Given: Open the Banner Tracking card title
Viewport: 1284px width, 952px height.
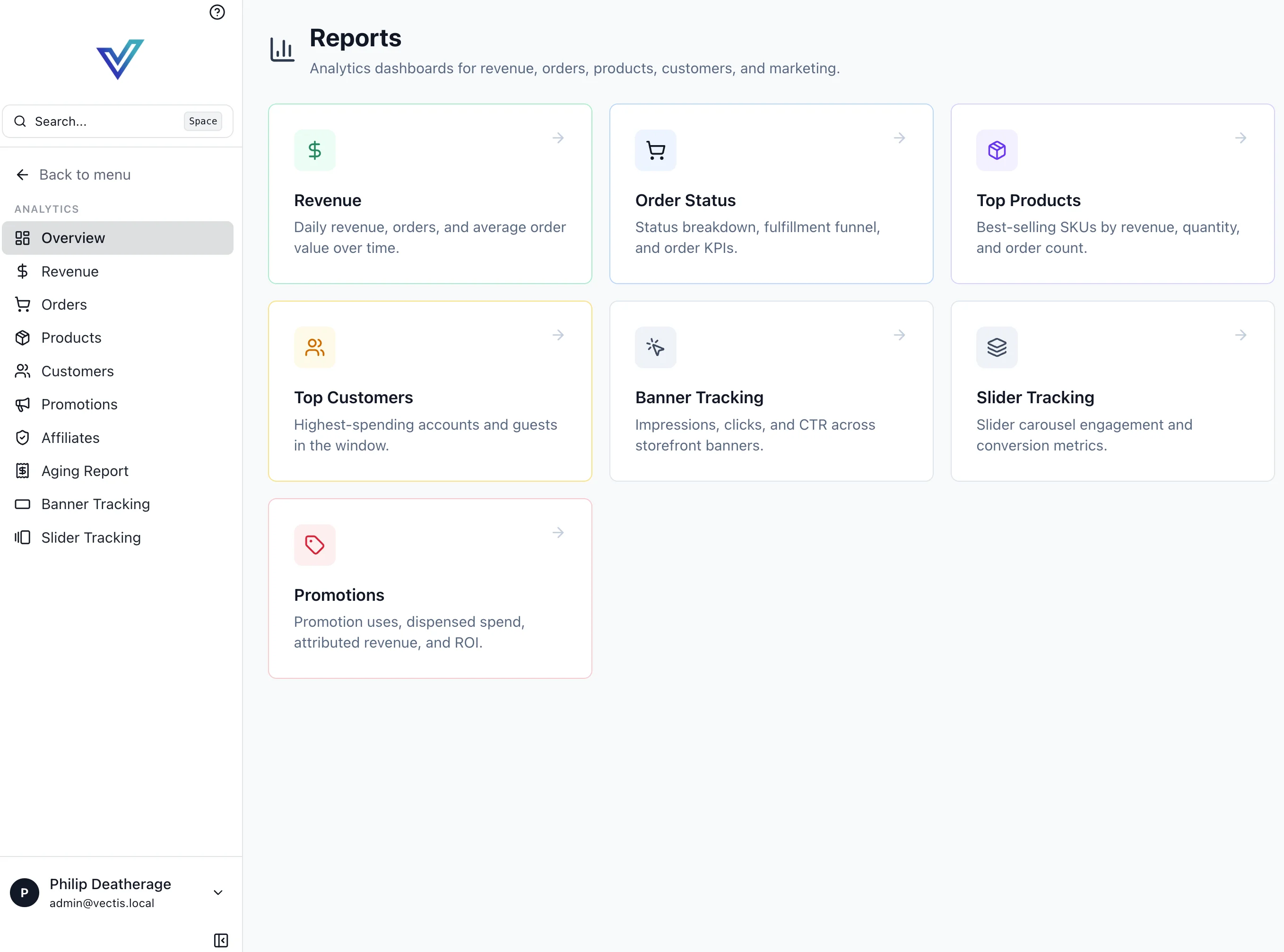Looking at the screenshot, I should 699,398.
